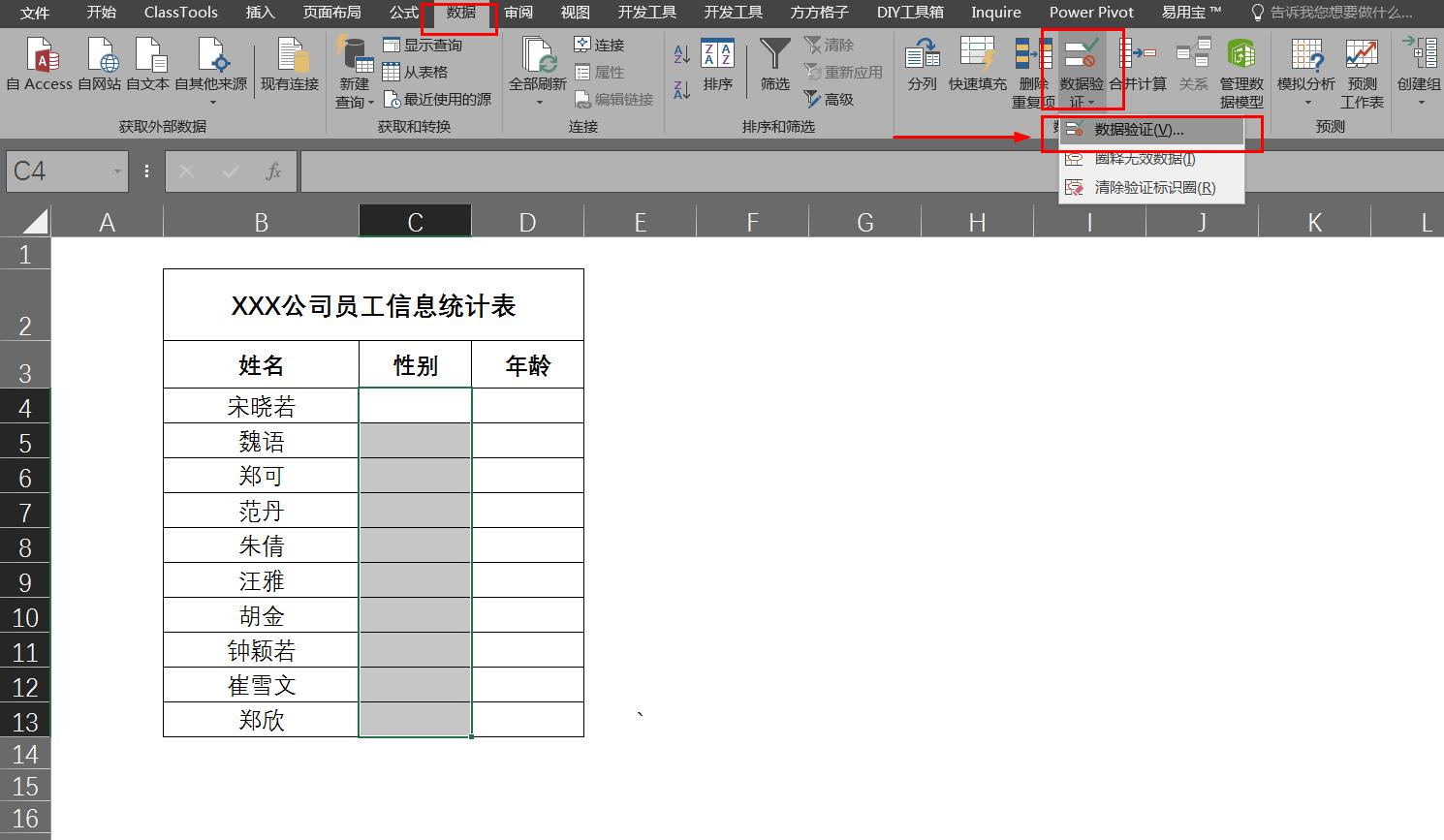Image resolution: width=1444 pixels, height=840 pixels.
Task: Choose Data Validation (数据验证) menu entry
Action: (1139, 130)
